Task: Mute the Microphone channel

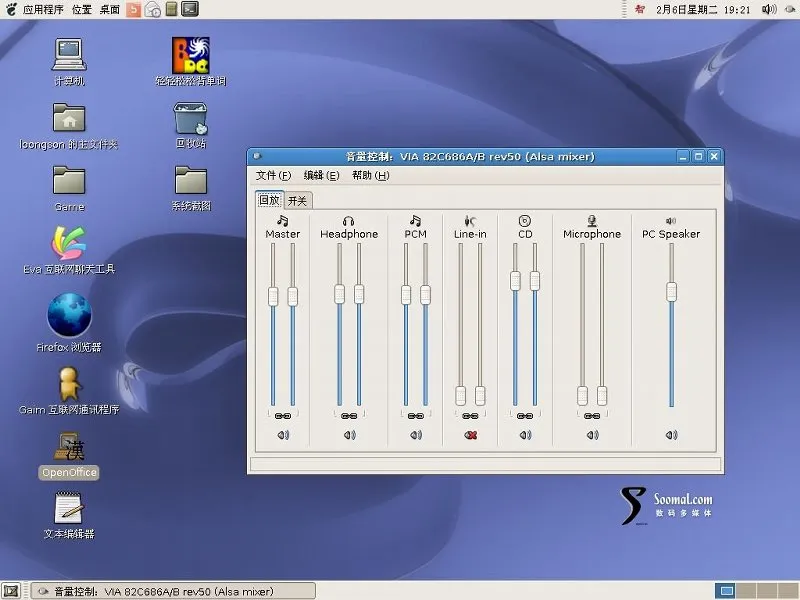Action: 592,435
